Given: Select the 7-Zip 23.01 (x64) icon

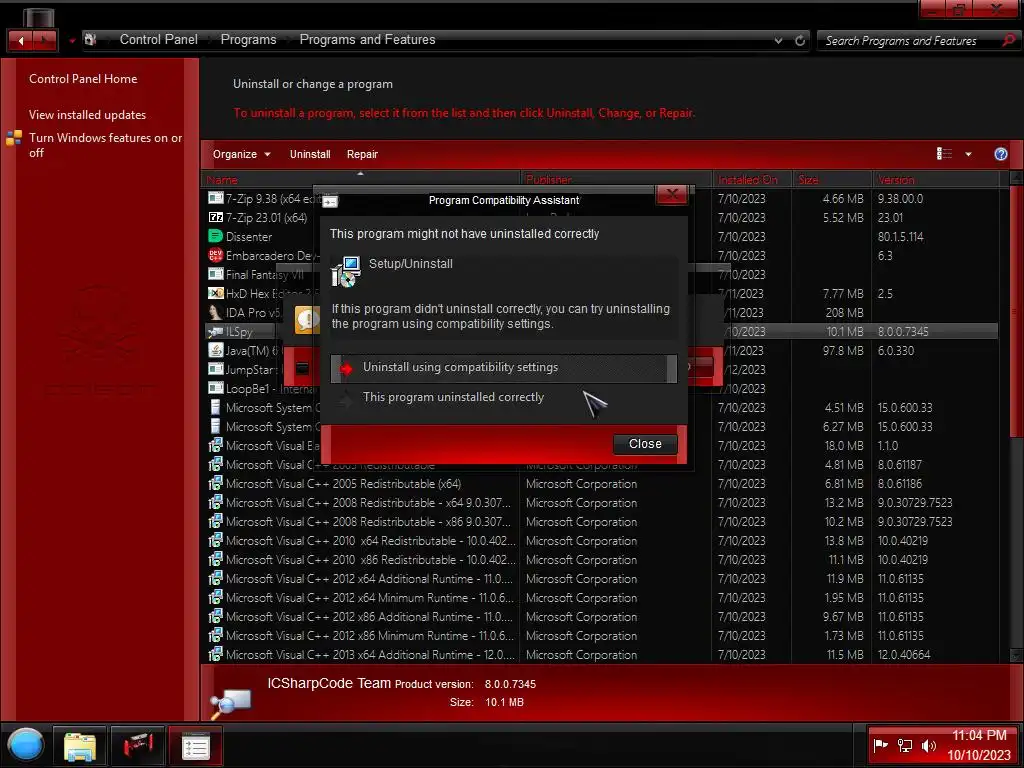Looking at the screenshot, I should 215,217.
